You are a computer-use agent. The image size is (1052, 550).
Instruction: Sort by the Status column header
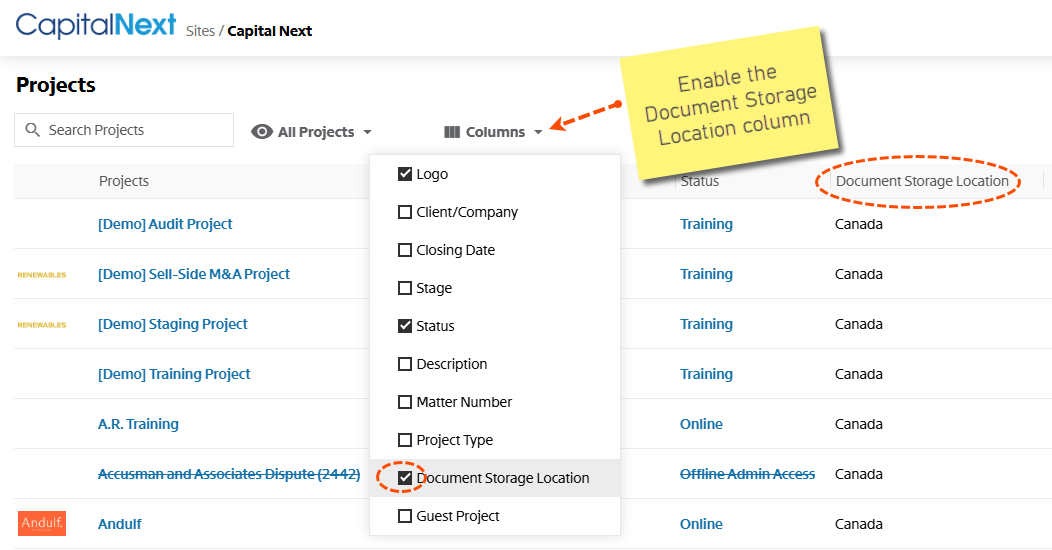pos(700,181)
